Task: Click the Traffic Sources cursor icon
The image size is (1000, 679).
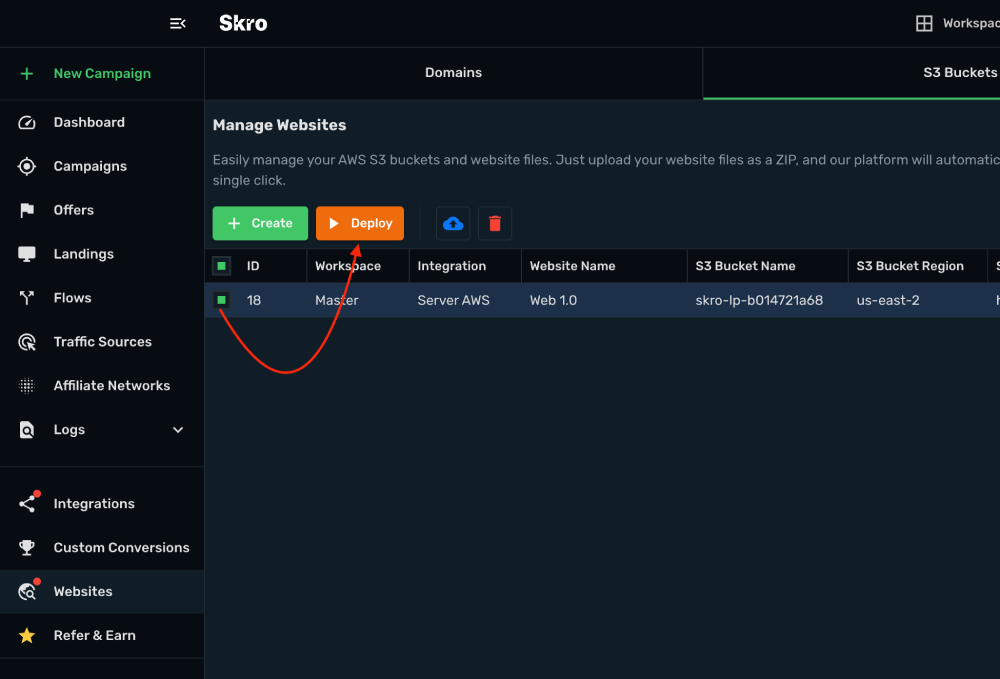Action: click(x=27, y=342)
